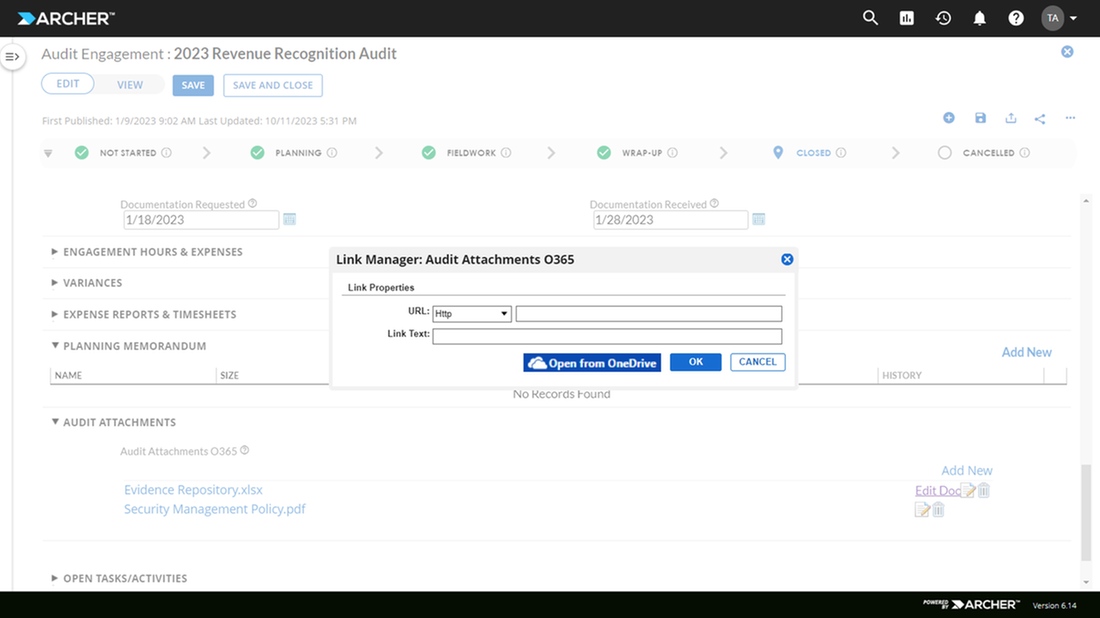Image resolution: width=1100 pixels, height=618 pixels.
Task: Click the add new record plus icon
Action: [948, 118]
